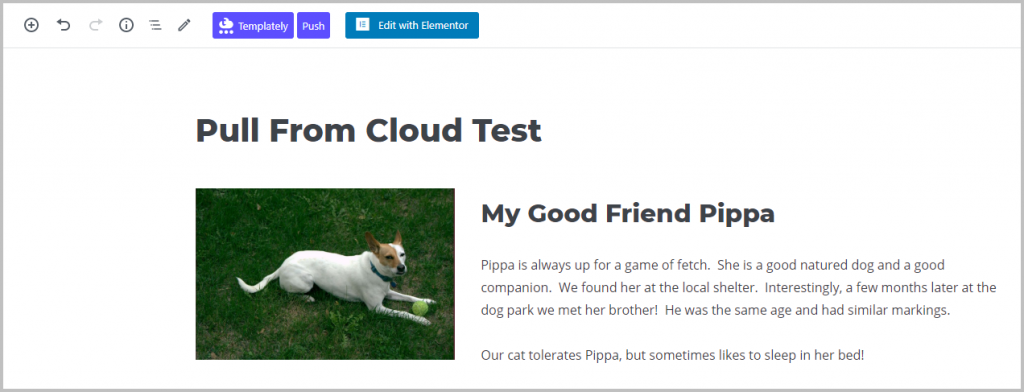
Task: Click the Pull From Cloud Test title
Action: pos(368,130)
